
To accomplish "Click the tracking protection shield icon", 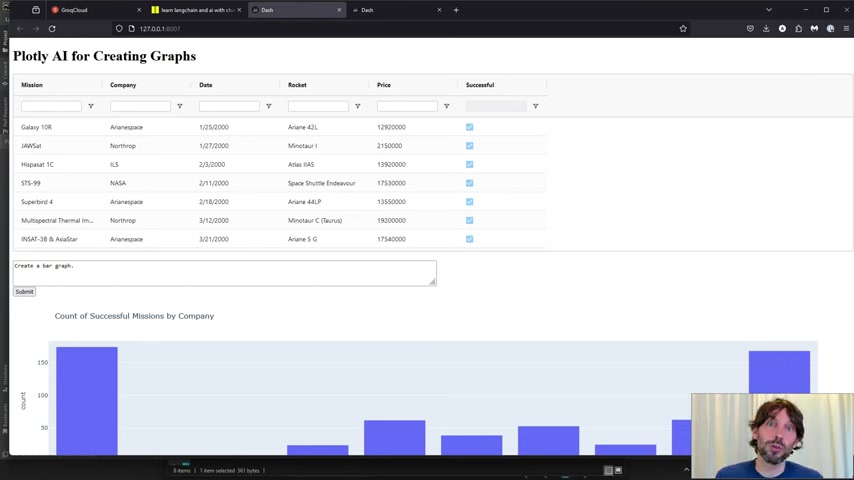I will tap(119, 29).
